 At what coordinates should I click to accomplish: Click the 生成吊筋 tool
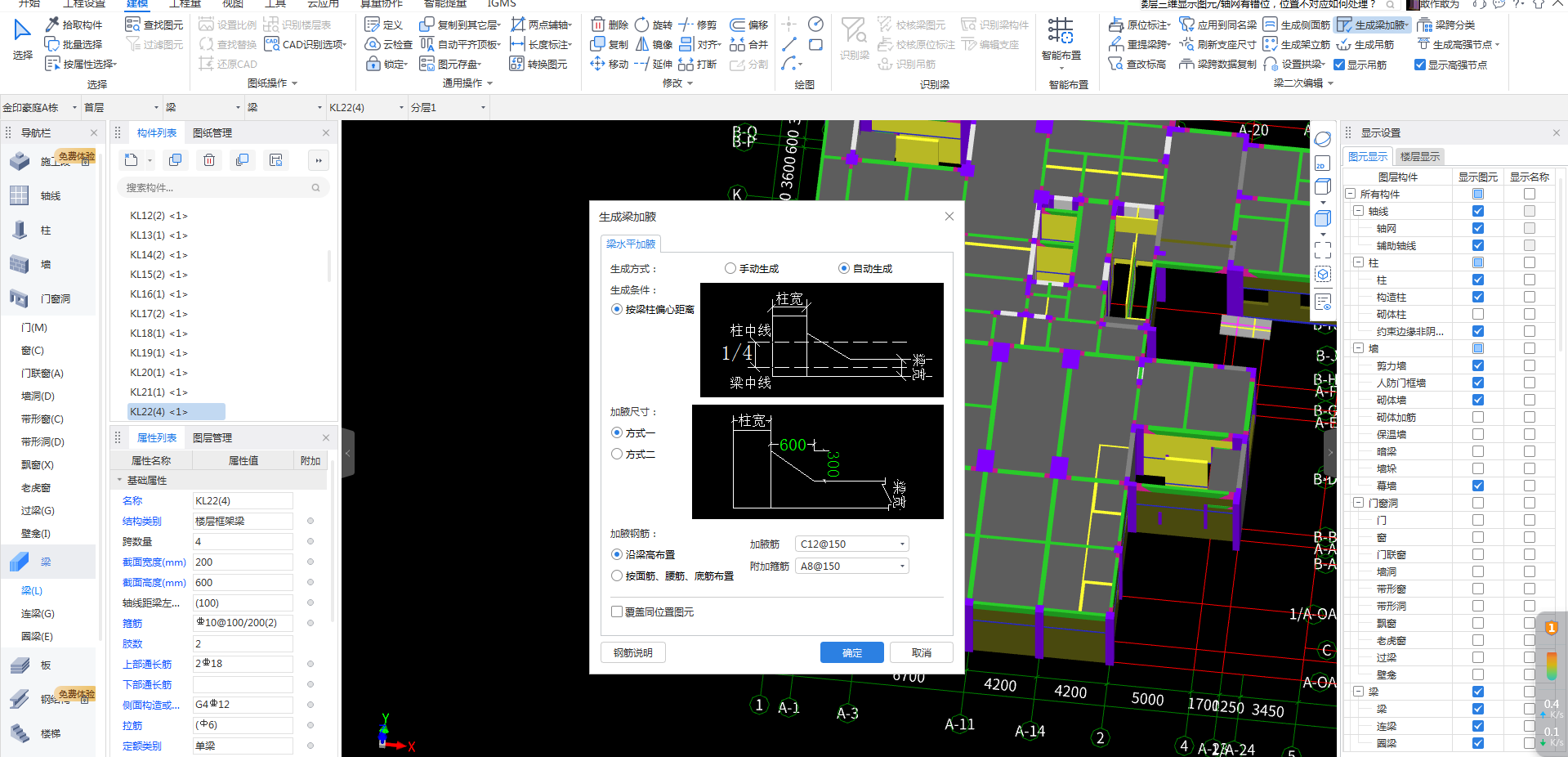tap(1365, 44)
